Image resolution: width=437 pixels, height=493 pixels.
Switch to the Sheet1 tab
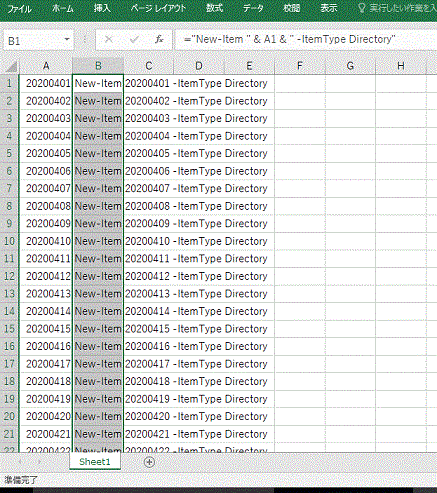click(x=95, y=462)
